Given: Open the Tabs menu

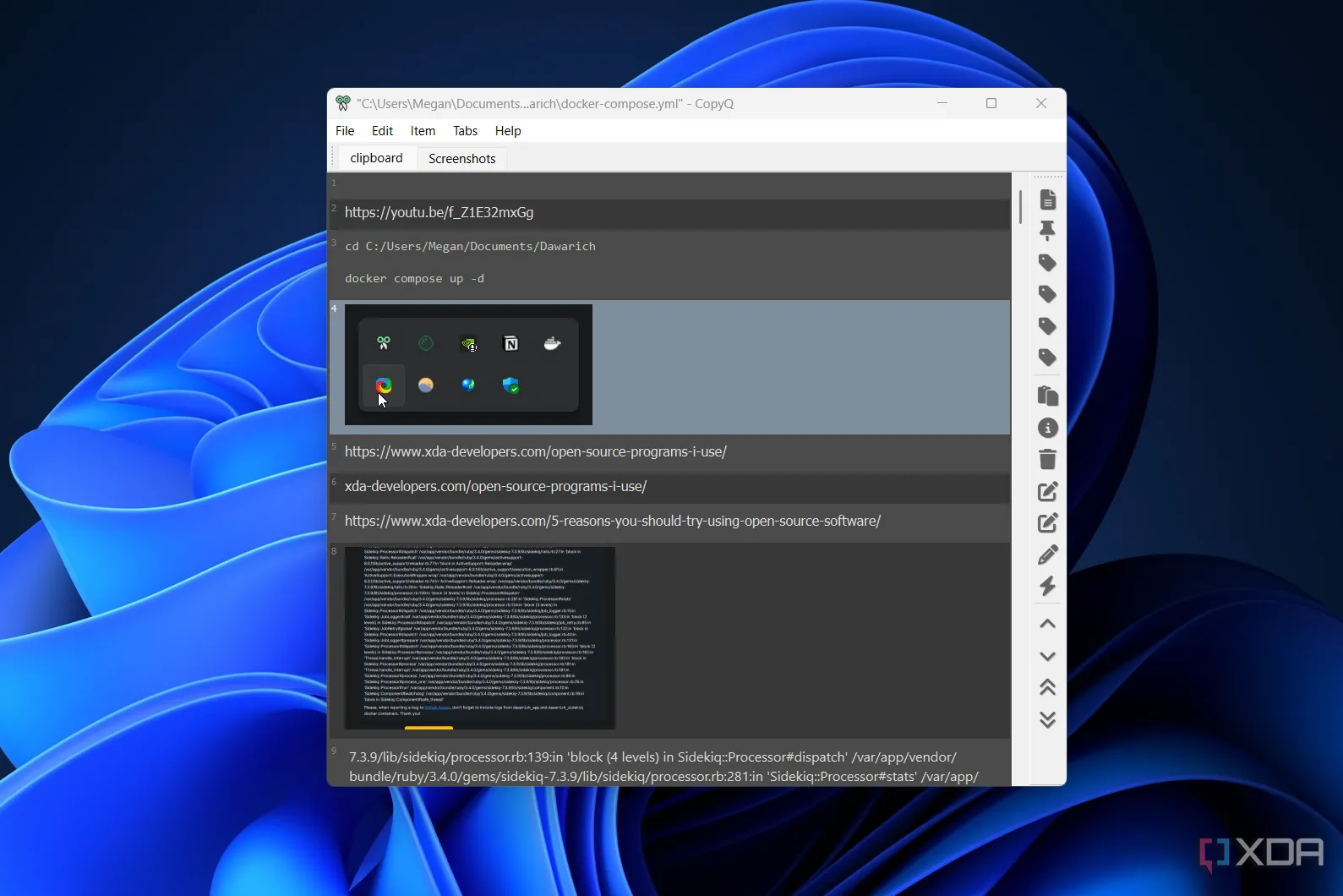Looking at the screenshot, I should pos(465,131).
